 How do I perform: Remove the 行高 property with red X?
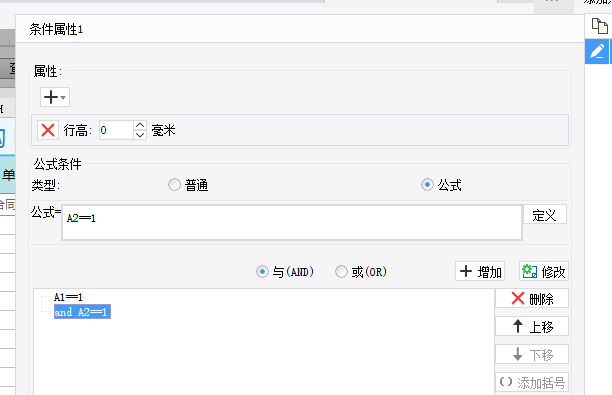(48, 130)
